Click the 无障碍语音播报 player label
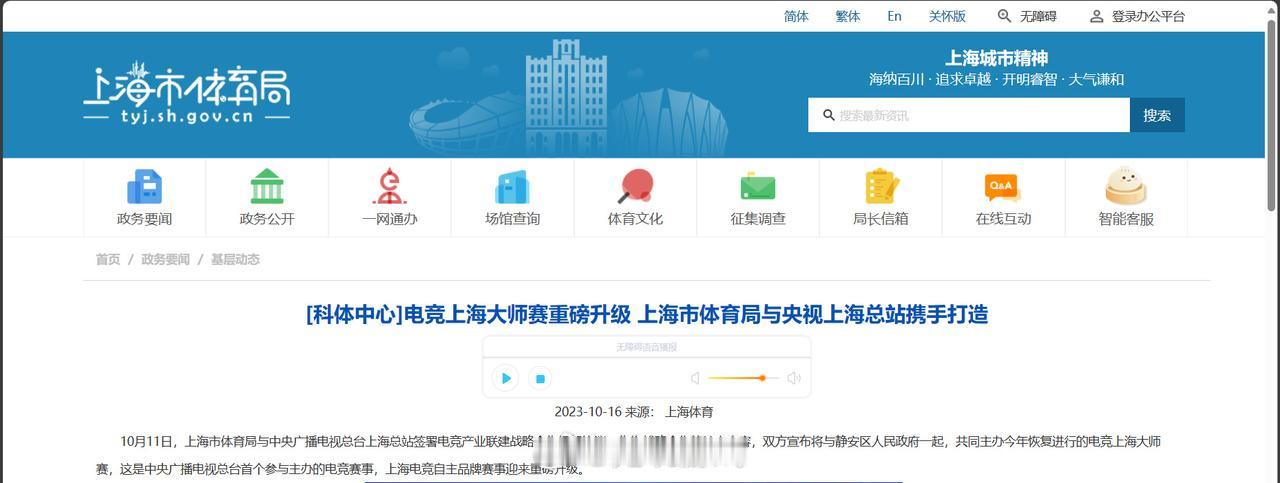Viewport: 1280px width, 483px height. [x=646, y=347]
